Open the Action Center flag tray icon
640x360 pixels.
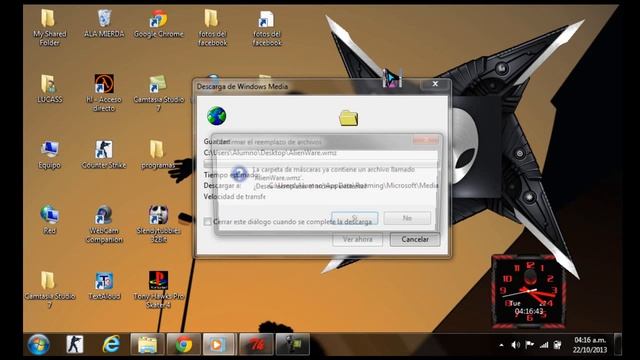(529, 345)
